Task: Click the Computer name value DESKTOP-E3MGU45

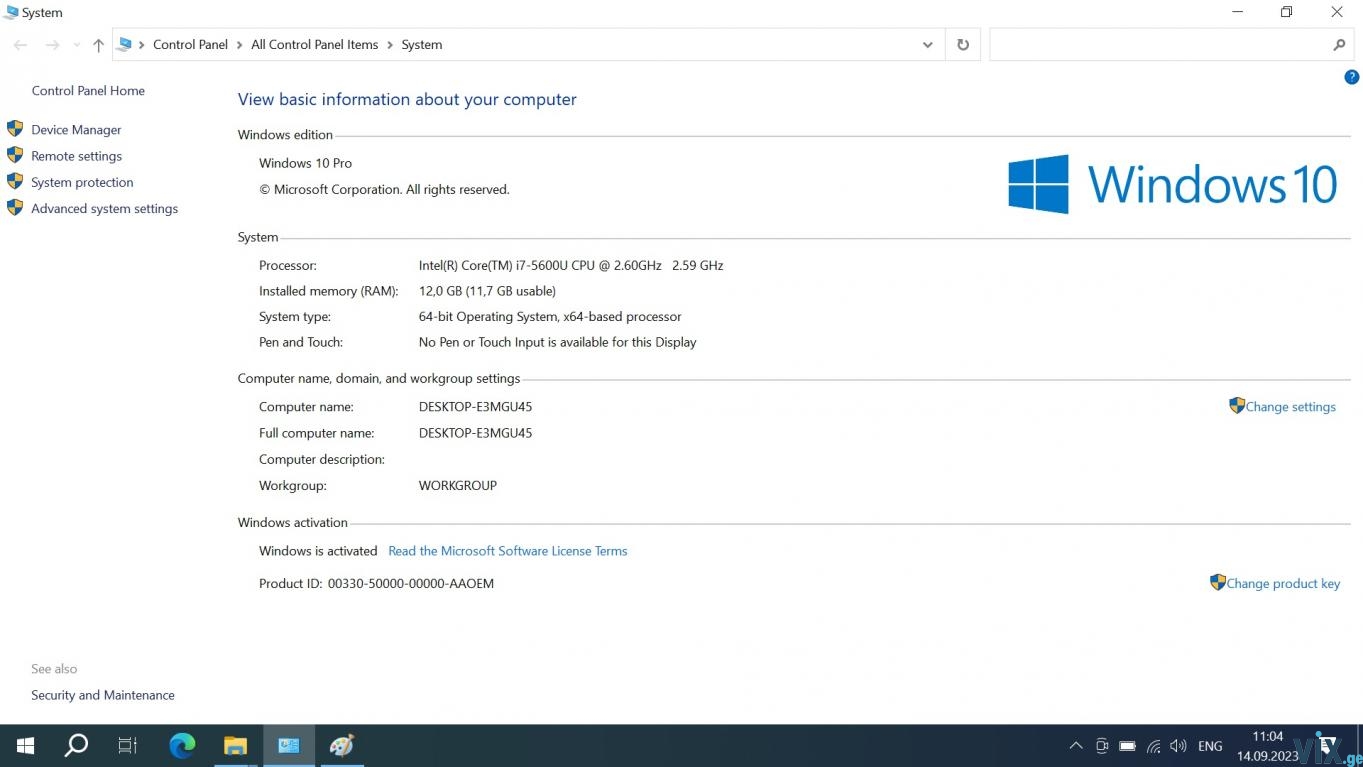Action: 475,407
